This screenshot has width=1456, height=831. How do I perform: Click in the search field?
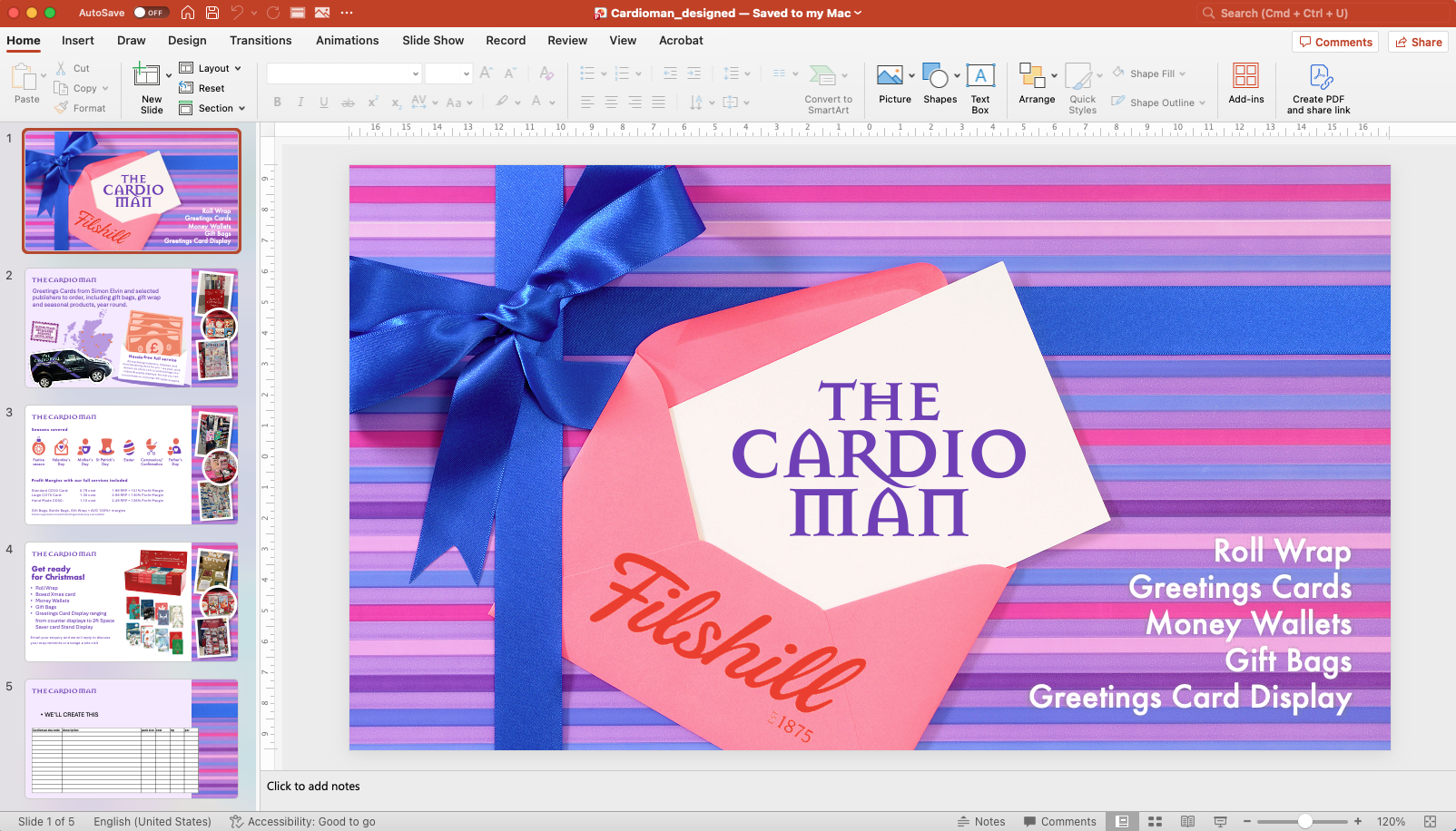1323,13
